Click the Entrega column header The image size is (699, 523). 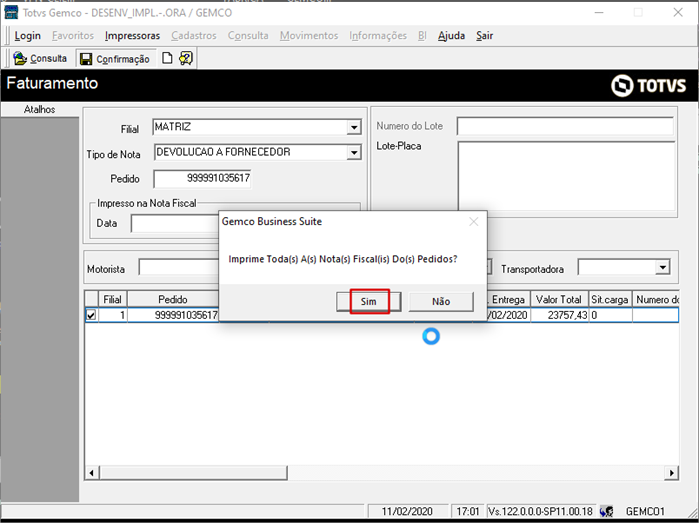[x=508, y=299]
